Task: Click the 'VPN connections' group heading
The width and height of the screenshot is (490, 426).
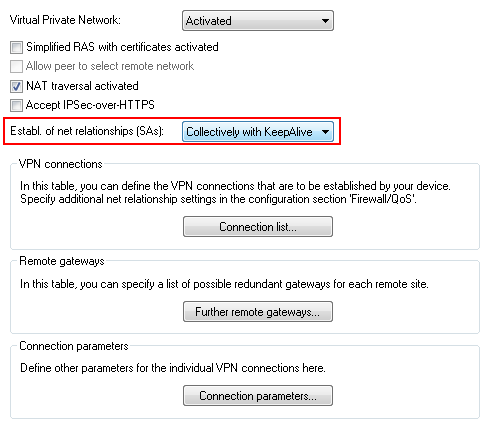Action: (61, 164)
